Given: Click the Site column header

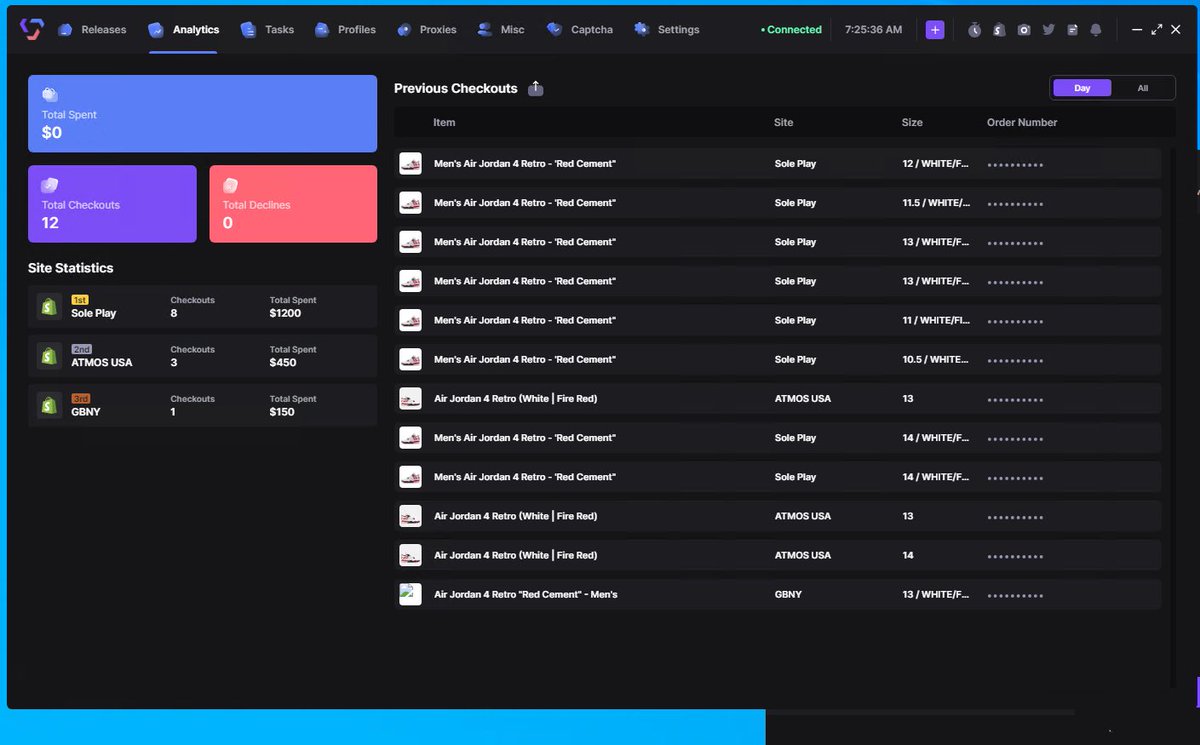Looking at the screenshot, I should pyautogui.click(x=784, y=123).
